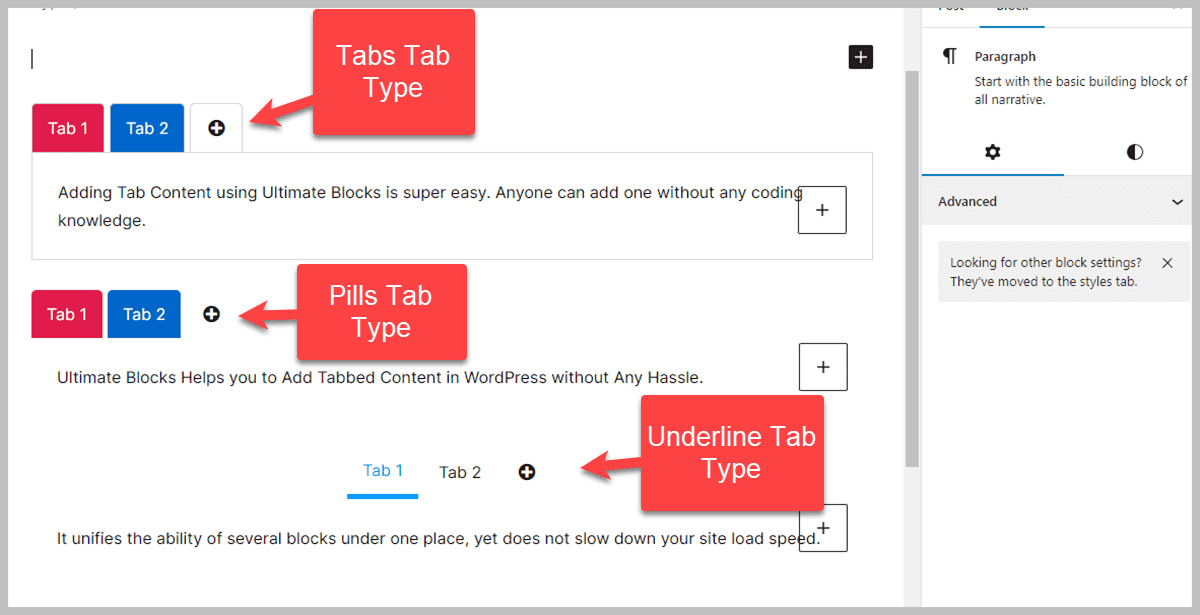This screenshot has width=1200, height=615.
Task: Click the add tab icon in Underline type
Action: [x=527, y=471]
